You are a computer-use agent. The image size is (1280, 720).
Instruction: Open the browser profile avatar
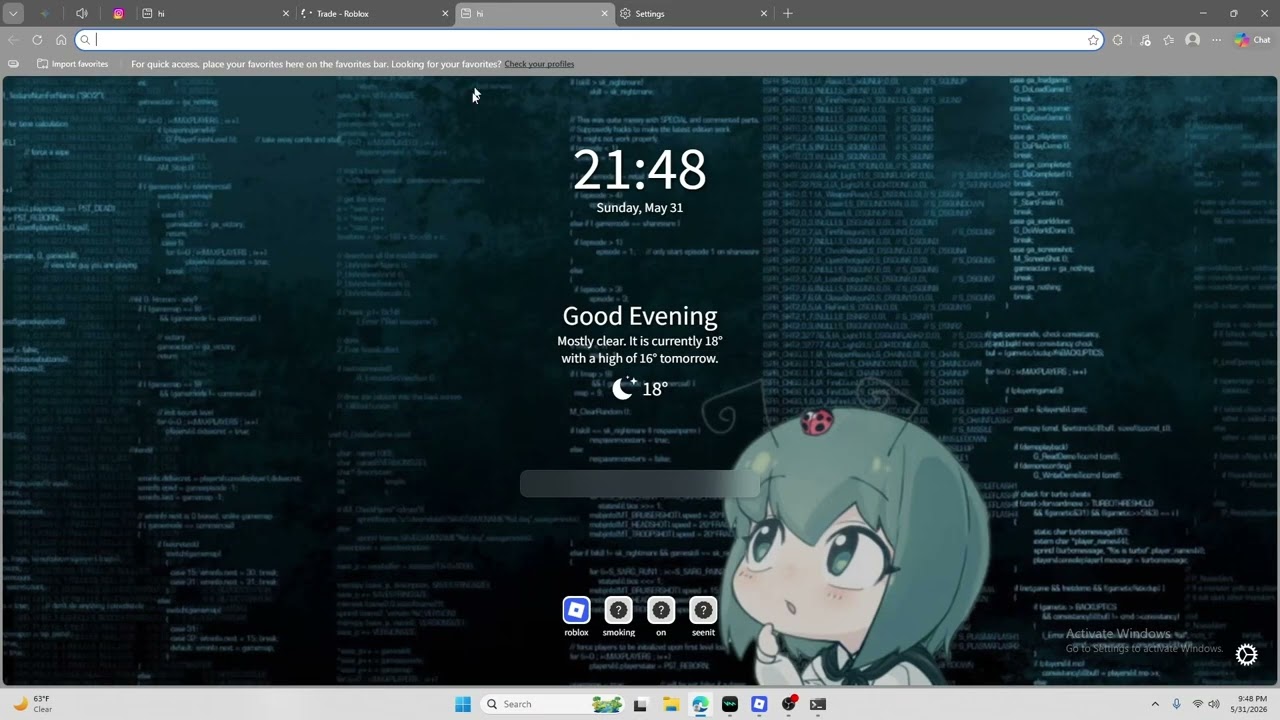[x=1192, y=40]
